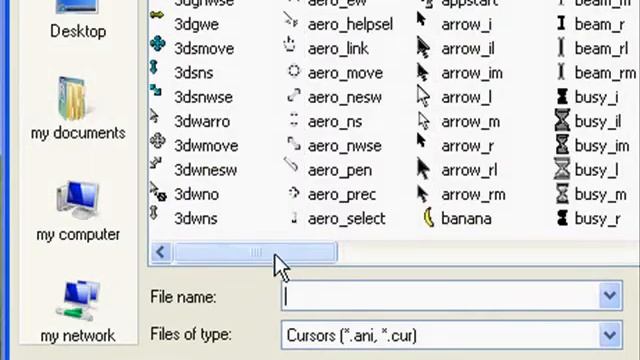Image resolution: width=640 pixels, height=360 pixels.
Task: Select the file named arrow_rm
Action: point(473,195)
